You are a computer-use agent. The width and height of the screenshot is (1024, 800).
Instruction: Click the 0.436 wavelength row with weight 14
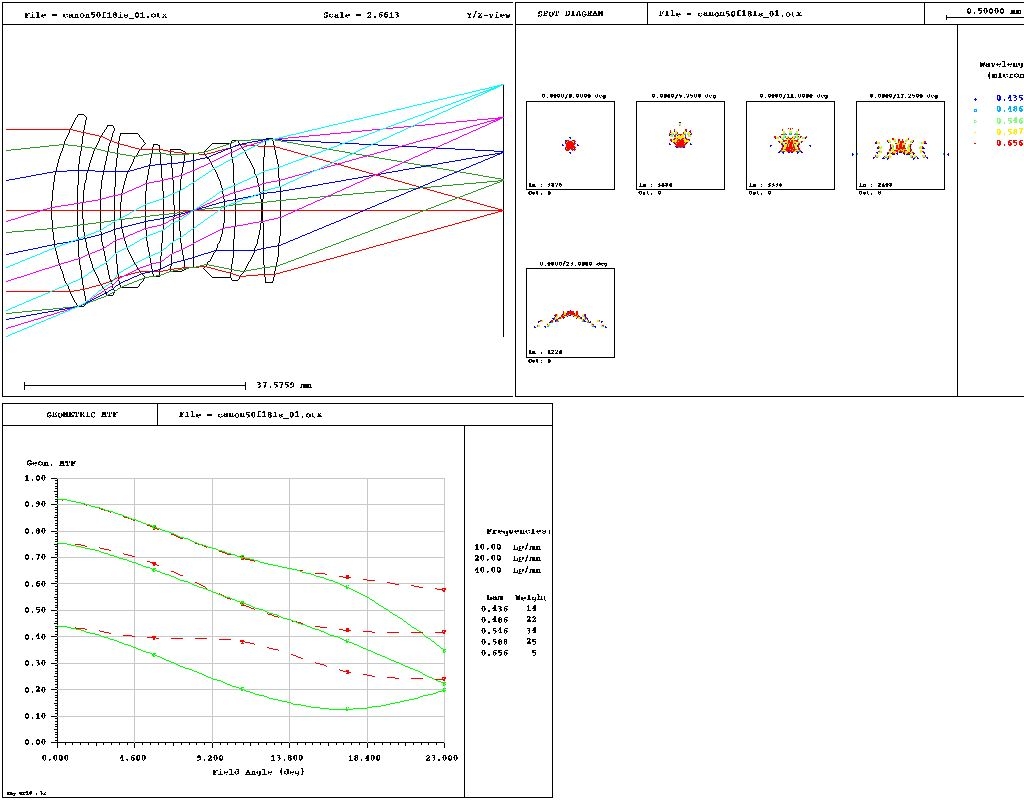click(x=509, y=609)
